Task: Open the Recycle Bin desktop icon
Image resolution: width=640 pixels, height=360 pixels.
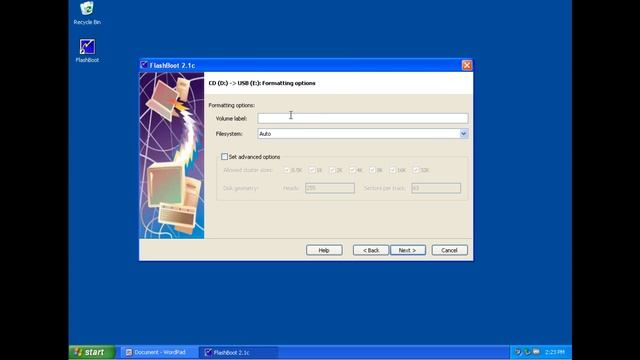Action: [87, 13]
